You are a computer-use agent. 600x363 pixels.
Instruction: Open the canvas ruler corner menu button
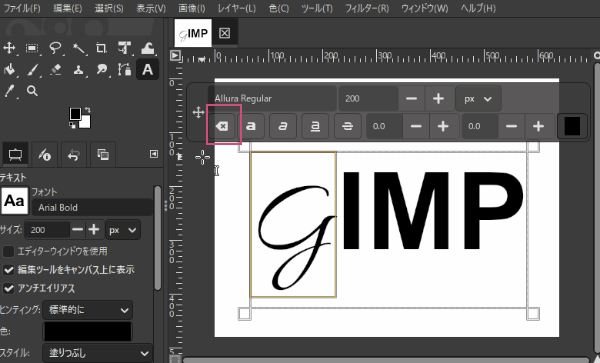click(x=175, y=55)
